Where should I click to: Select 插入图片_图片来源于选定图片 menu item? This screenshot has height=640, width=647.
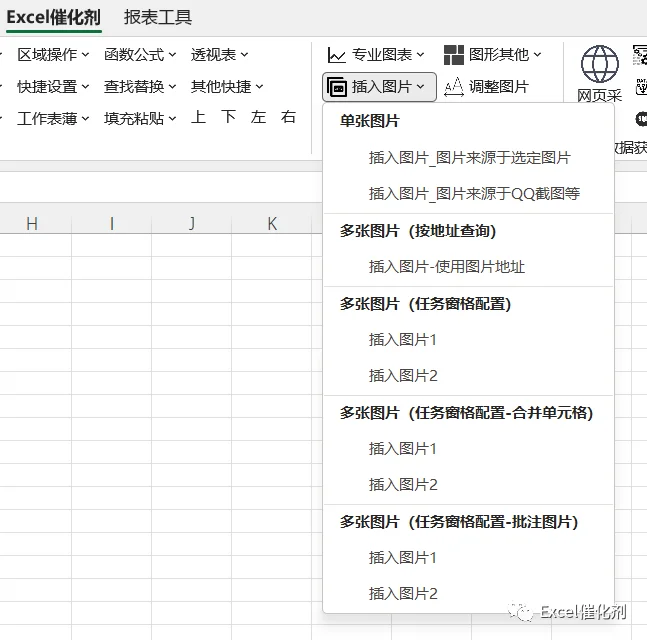coord(469,158)
